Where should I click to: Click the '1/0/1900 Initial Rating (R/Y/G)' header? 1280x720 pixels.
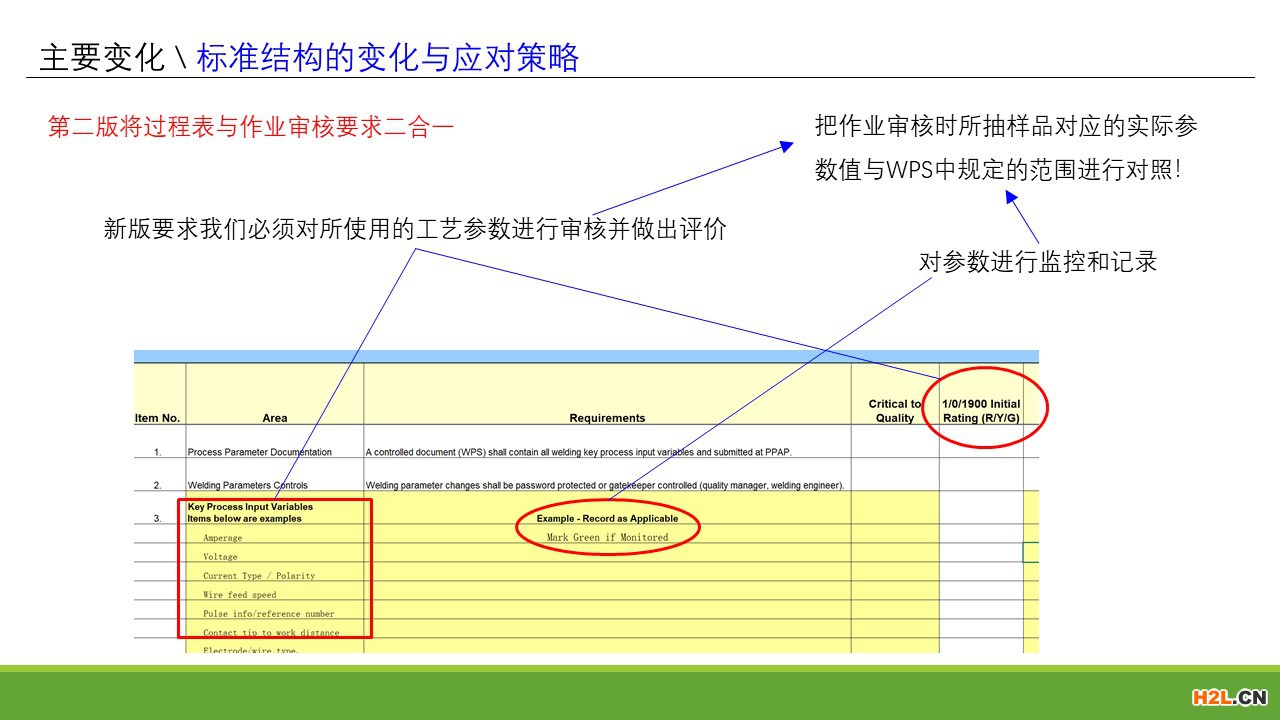click(981, 411)
